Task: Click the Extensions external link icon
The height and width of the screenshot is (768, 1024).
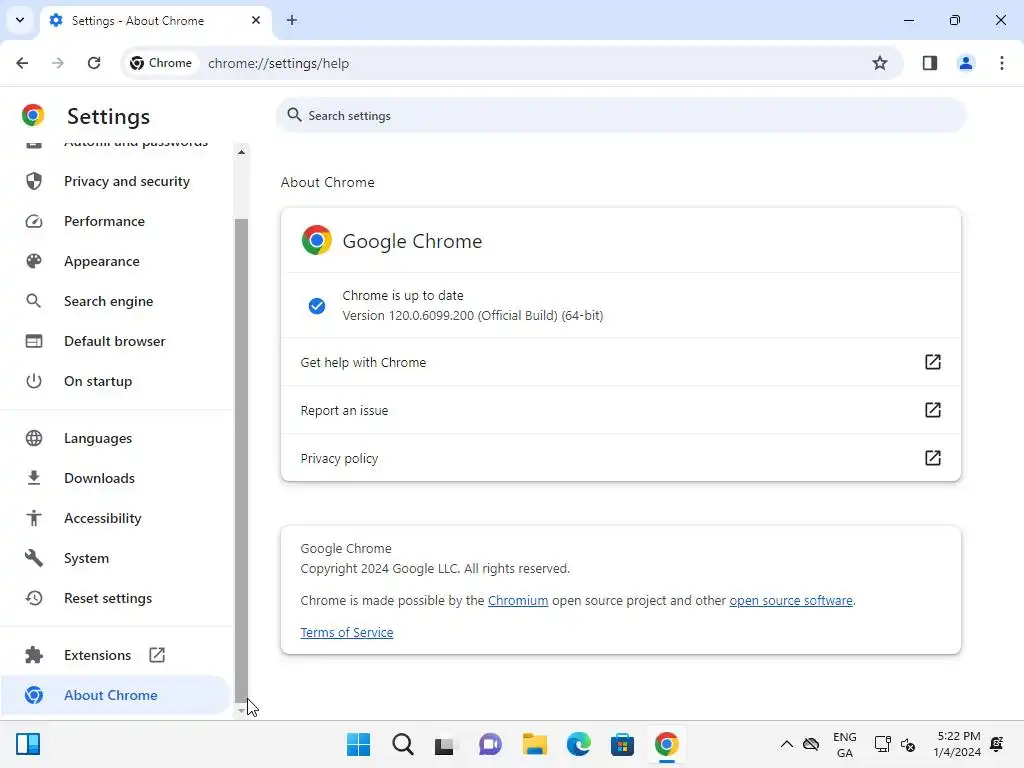Action: [x=157, y=654]
